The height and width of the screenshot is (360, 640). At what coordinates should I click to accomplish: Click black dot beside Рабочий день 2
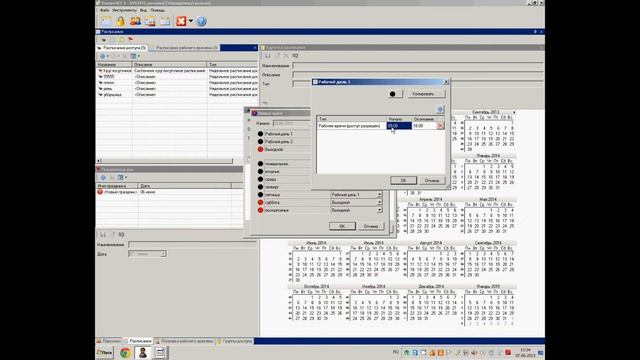(260, 142)
